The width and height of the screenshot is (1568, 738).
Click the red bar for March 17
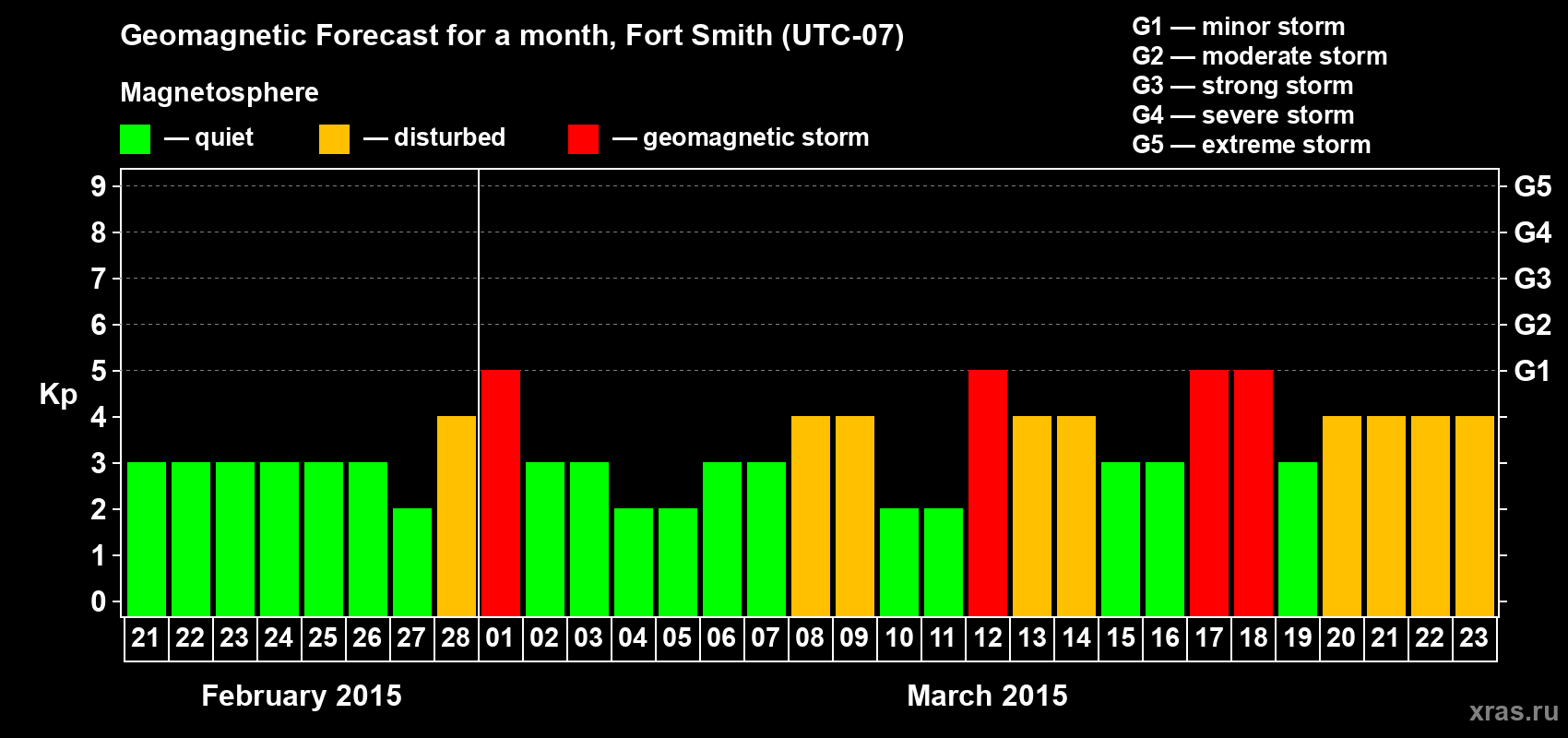[1209, 494]
